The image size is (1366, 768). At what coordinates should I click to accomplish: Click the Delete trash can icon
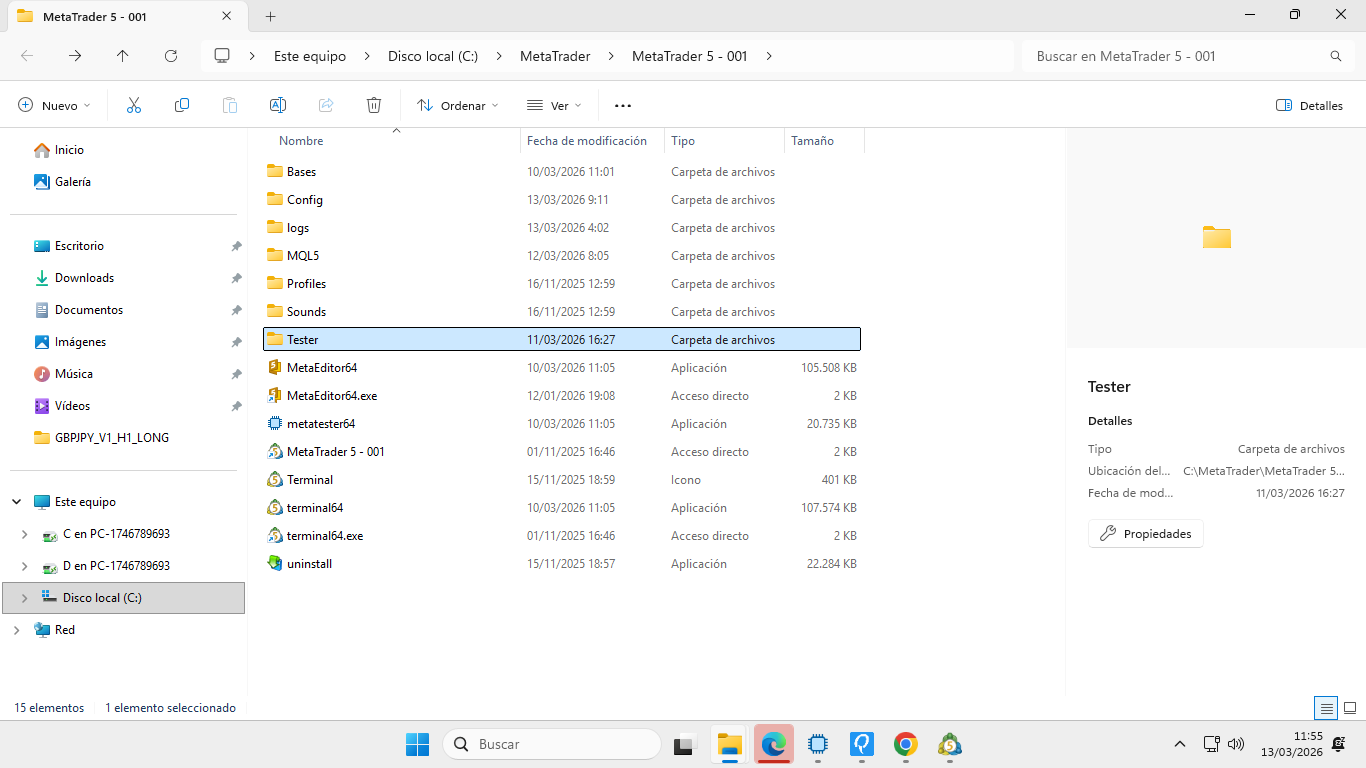[x=374, y=105]
